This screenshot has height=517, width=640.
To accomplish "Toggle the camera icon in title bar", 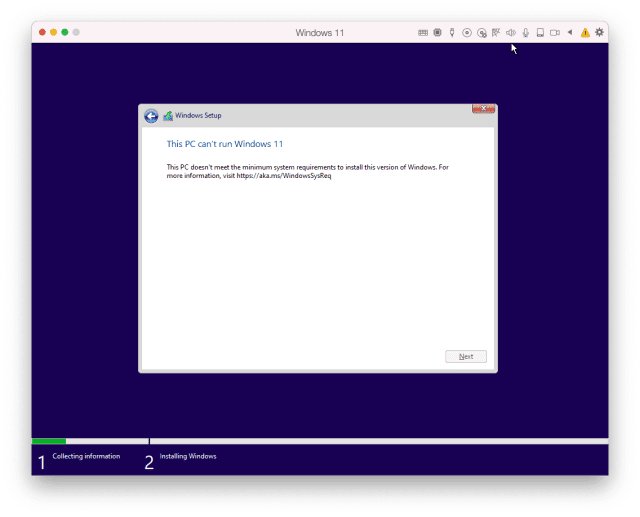I will (x=555, y=33).
